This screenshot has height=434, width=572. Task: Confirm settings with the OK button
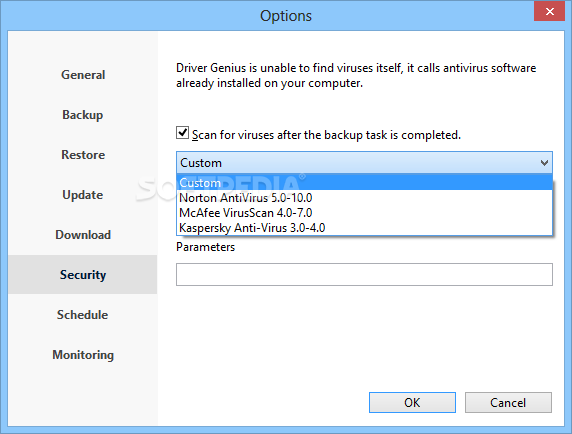(x=412, y=403)
